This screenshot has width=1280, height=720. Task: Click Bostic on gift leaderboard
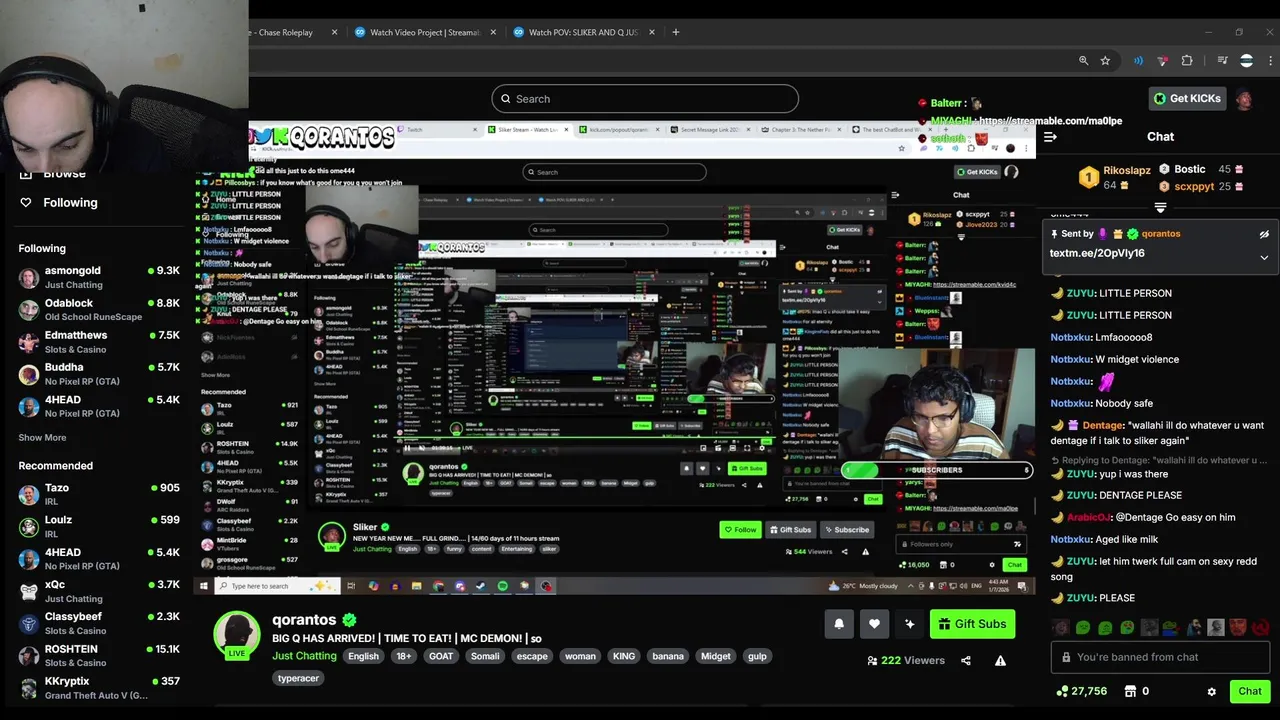click(x=1190, y=169)
